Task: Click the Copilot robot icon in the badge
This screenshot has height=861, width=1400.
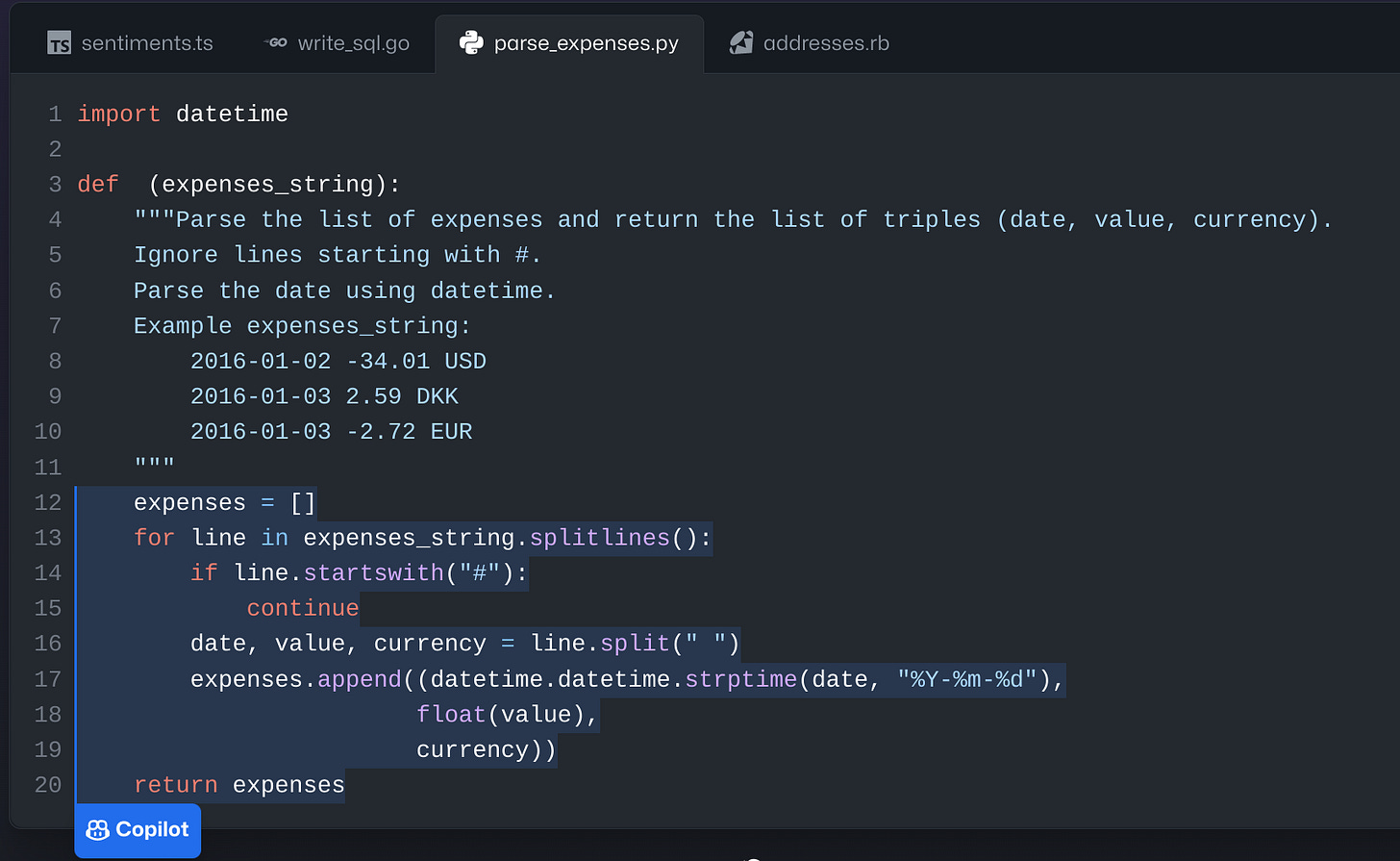Action: [99, 829]
